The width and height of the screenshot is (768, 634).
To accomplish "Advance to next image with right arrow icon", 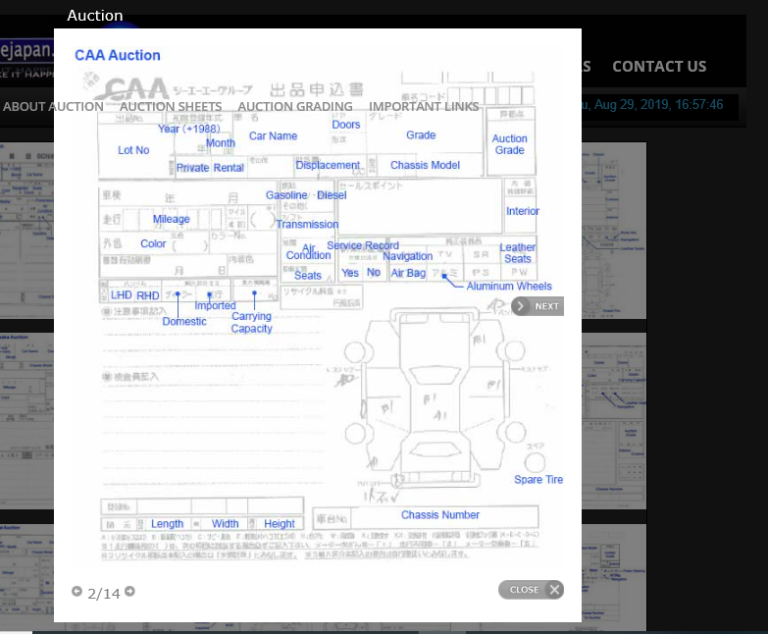I will pos(130,591).
